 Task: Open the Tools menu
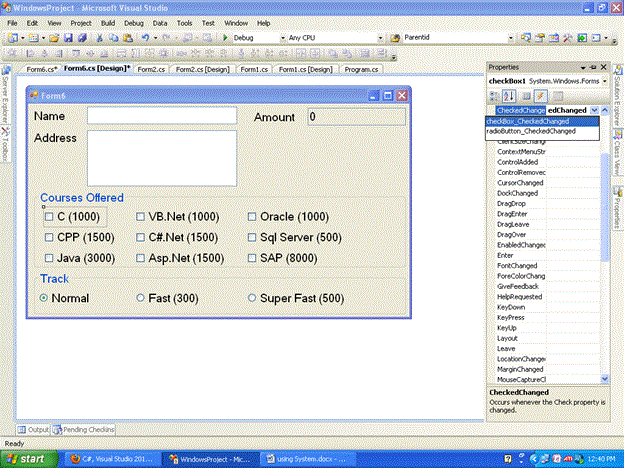pos(184,23)
